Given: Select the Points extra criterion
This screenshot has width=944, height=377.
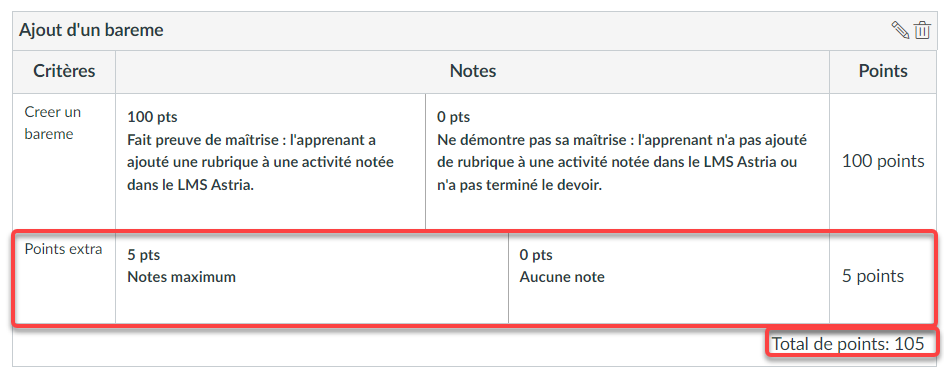Looking at the screenshot, I should [x=63, y=249].
